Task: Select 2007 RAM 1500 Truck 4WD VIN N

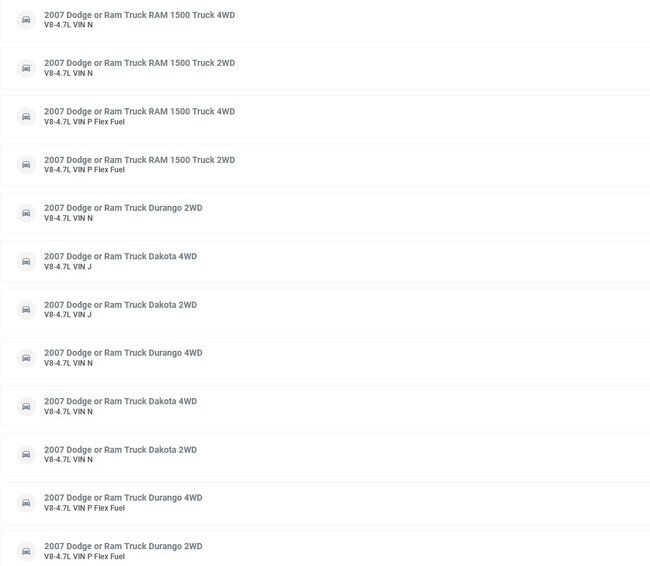Action: [x=325, y=20]
